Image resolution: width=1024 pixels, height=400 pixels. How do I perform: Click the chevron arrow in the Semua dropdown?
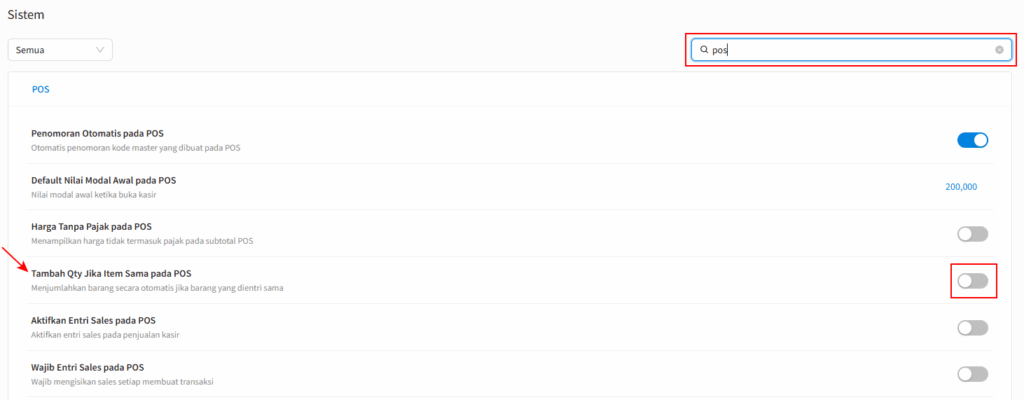tap(101, 50)
